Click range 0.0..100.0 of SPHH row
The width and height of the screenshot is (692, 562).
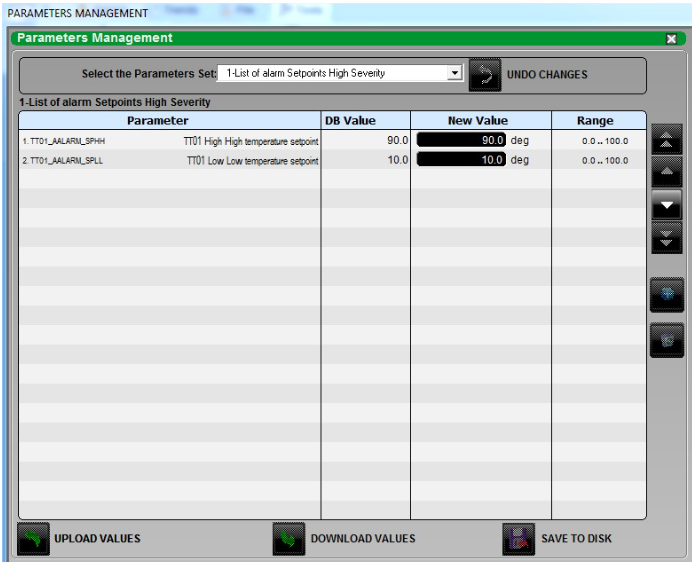pyautogui.click(x=605, y=141)
